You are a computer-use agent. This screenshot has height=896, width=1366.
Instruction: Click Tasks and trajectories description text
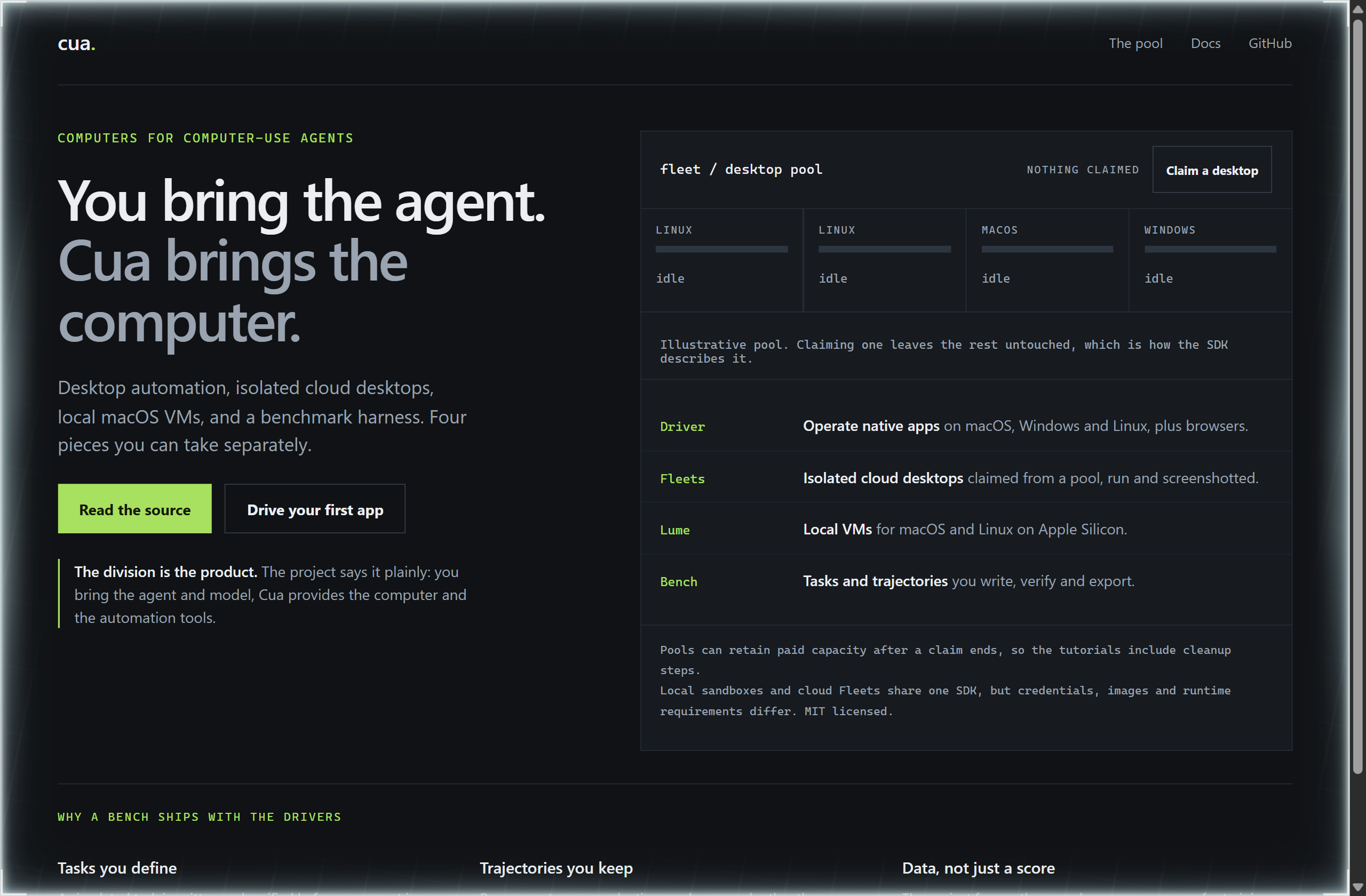tap(968, 581)
